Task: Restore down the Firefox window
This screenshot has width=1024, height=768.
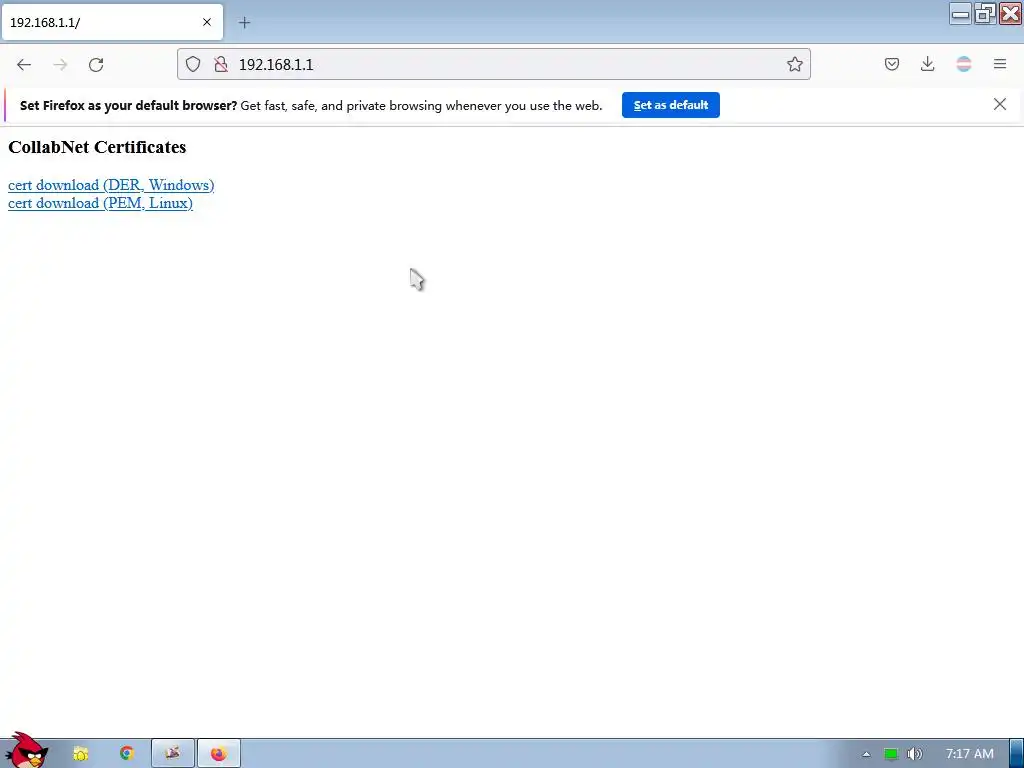Action: (985, 14)
